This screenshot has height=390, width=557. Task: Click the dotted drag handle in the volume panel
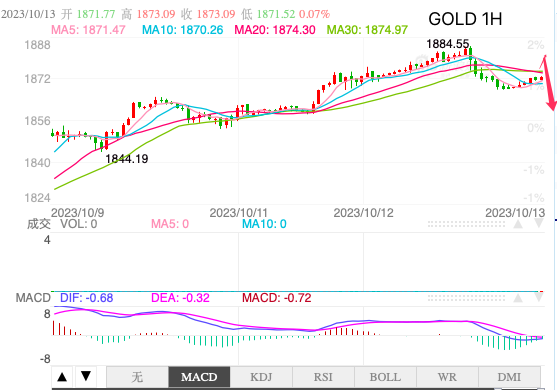tap(466, 224)
